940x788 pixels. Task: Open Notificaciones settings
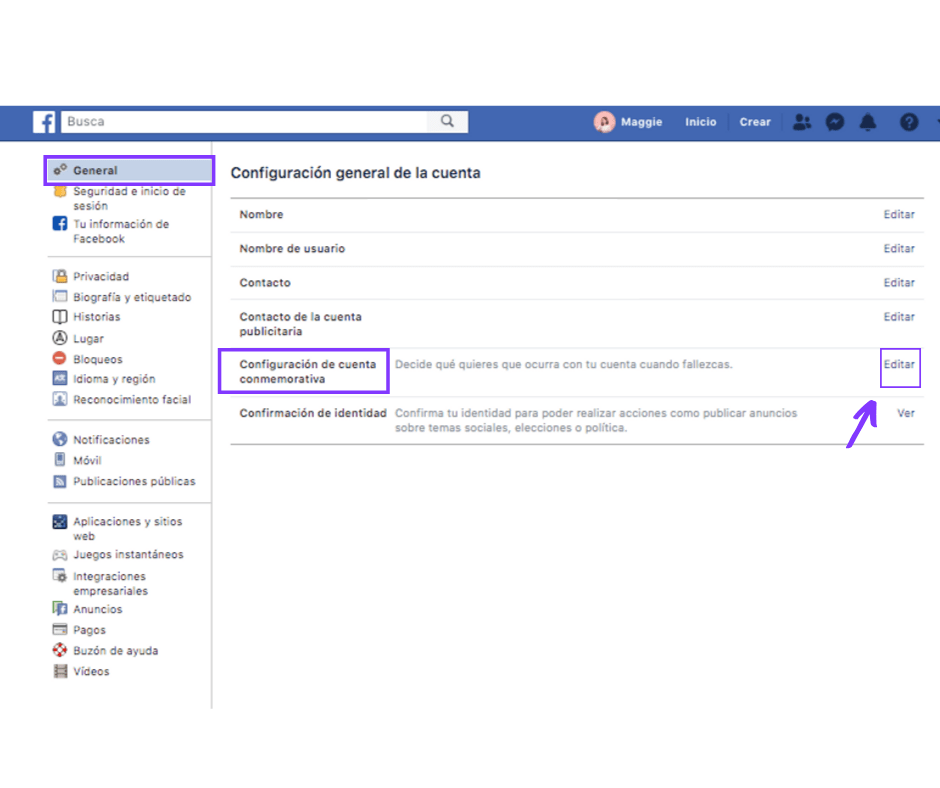click(111, 440)
